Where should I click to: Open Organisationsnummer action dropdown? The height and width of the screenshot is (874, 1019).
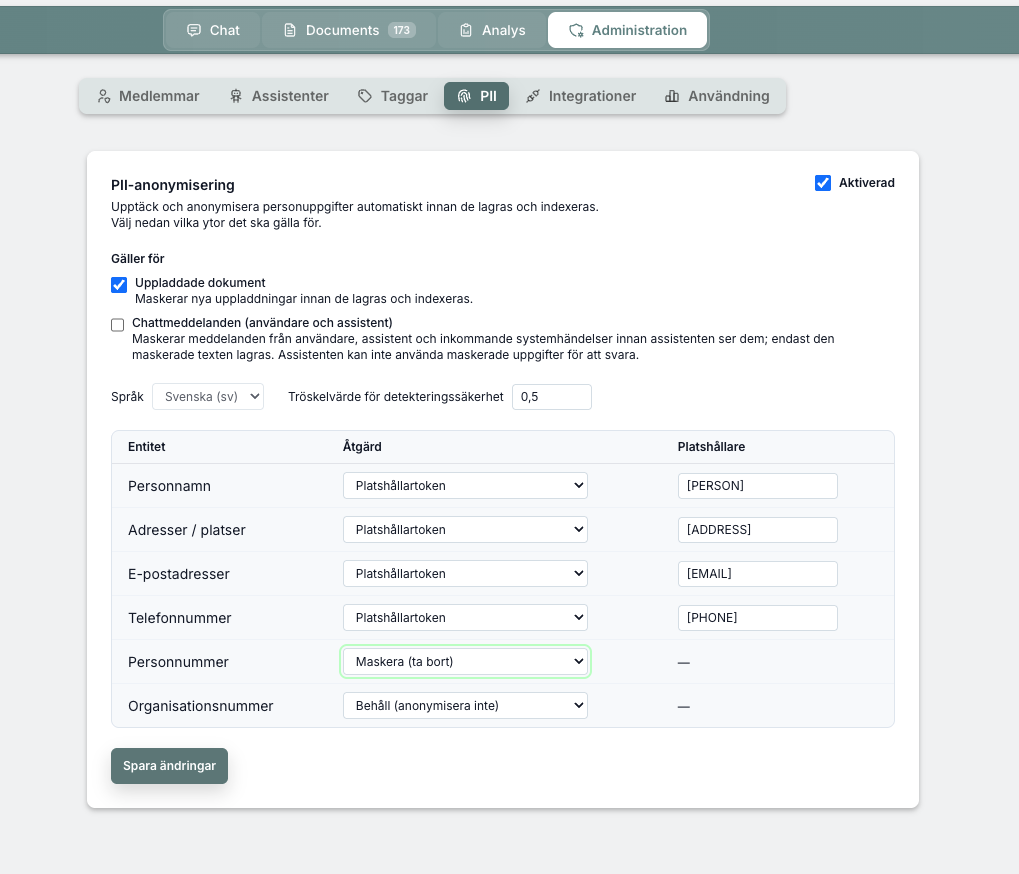point(465,706)
